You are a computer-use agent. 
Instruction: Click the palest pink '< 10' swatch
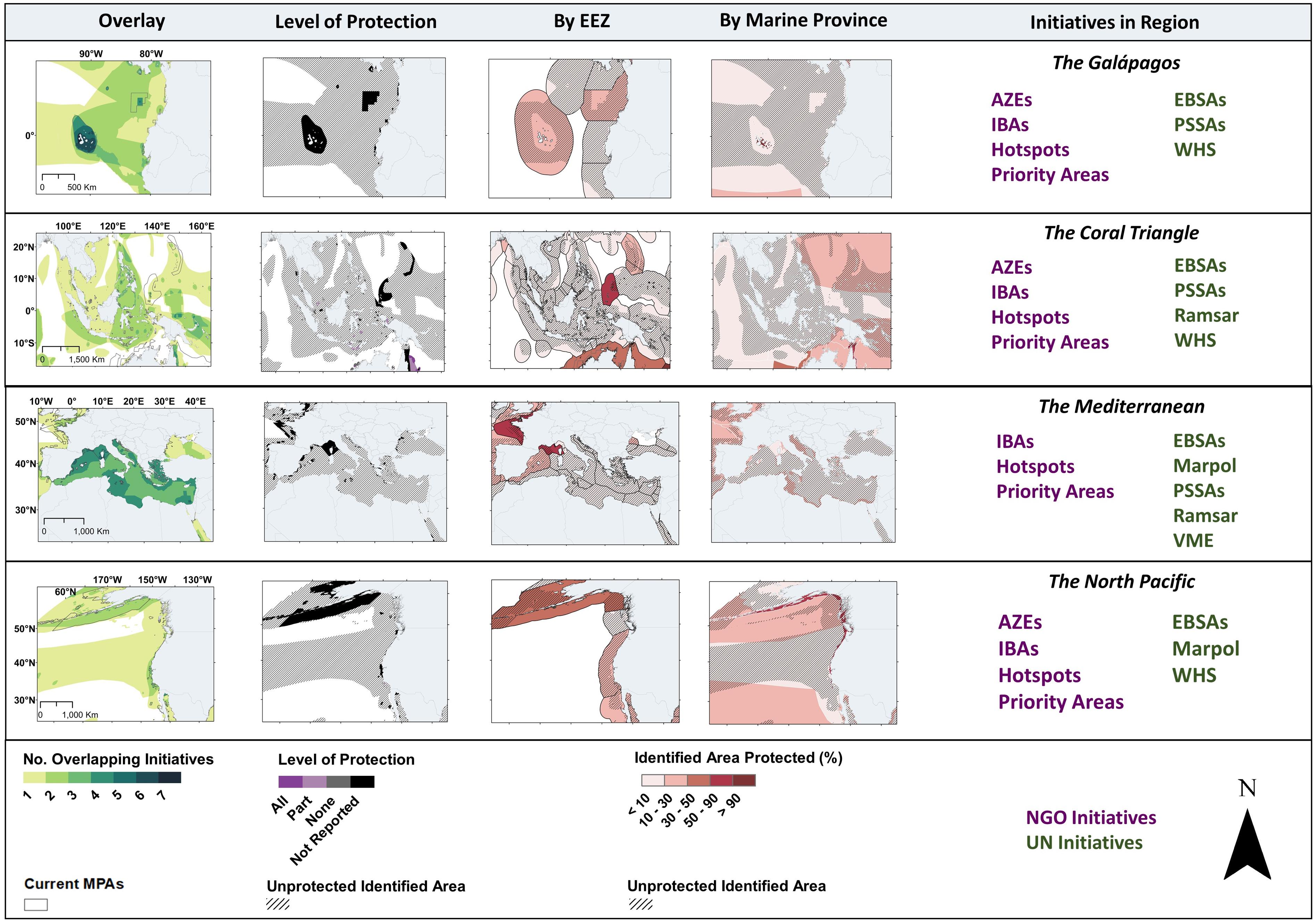[653, 780]
